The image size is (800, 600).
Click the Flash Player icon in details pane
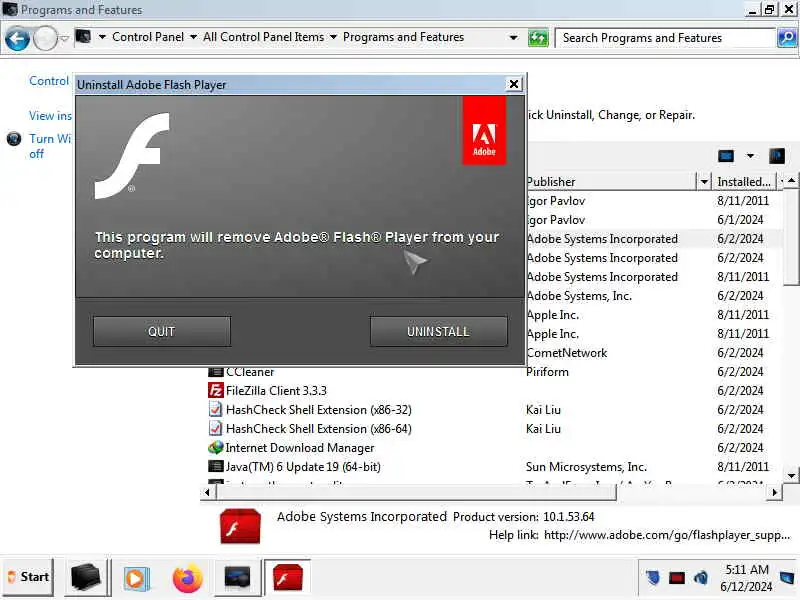click(x=240, y=526)
